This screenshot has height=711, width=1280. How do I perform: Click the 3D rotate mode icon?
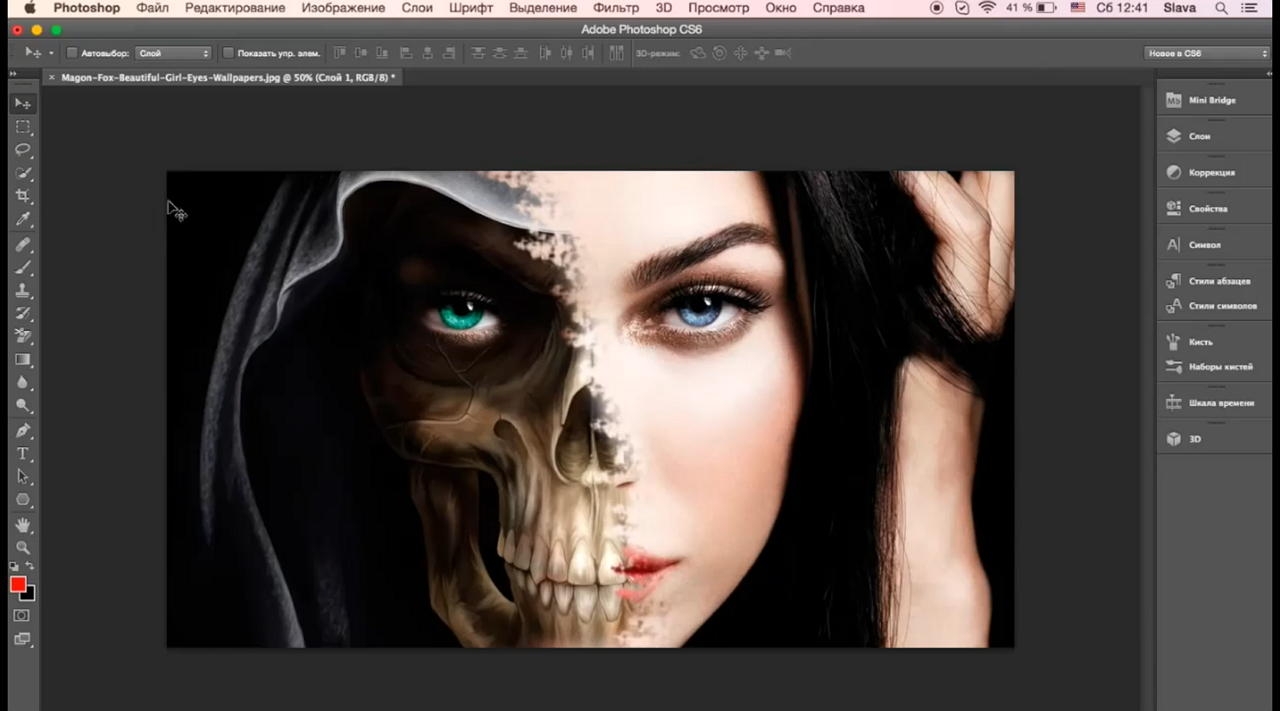697,53
